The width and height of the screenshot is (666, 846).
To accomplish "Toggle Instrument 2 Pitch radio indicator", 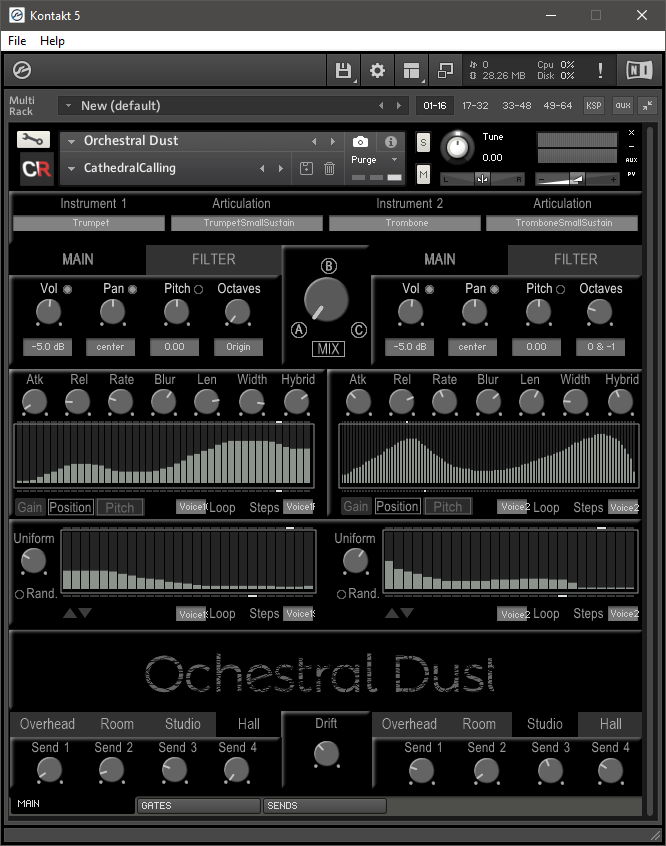I will tap(560, 289).
